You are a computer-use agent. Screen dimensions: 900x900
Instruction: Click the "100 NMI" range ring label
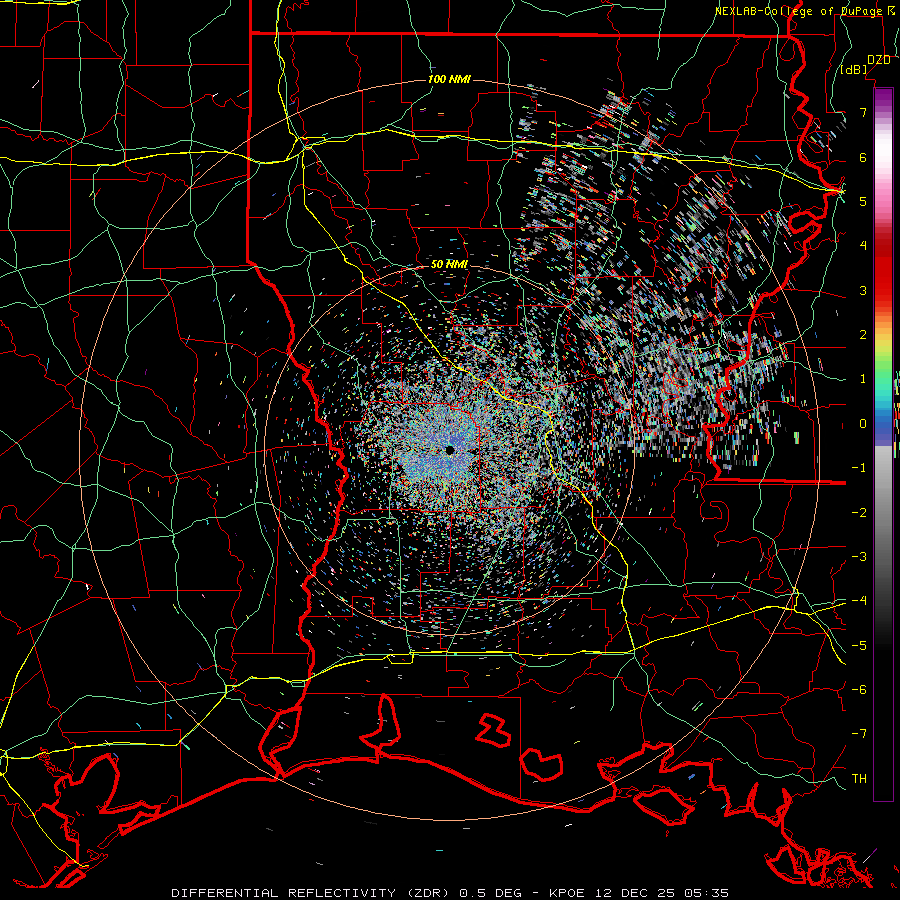pyautogui.click(x=449, y=79)
